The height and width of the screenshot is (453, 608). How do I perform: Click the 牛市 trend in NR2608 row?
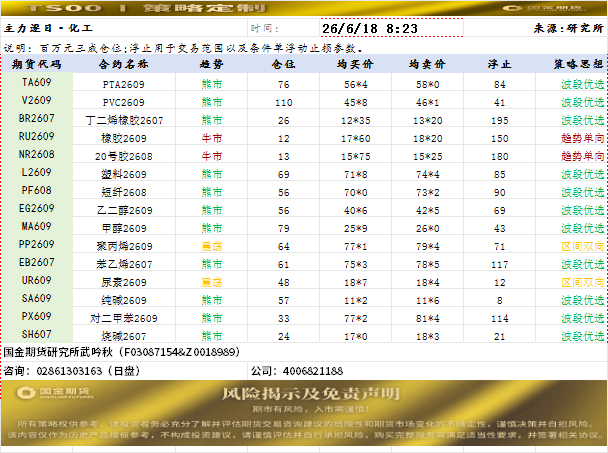pyautogui.click(x=212, y=156)
